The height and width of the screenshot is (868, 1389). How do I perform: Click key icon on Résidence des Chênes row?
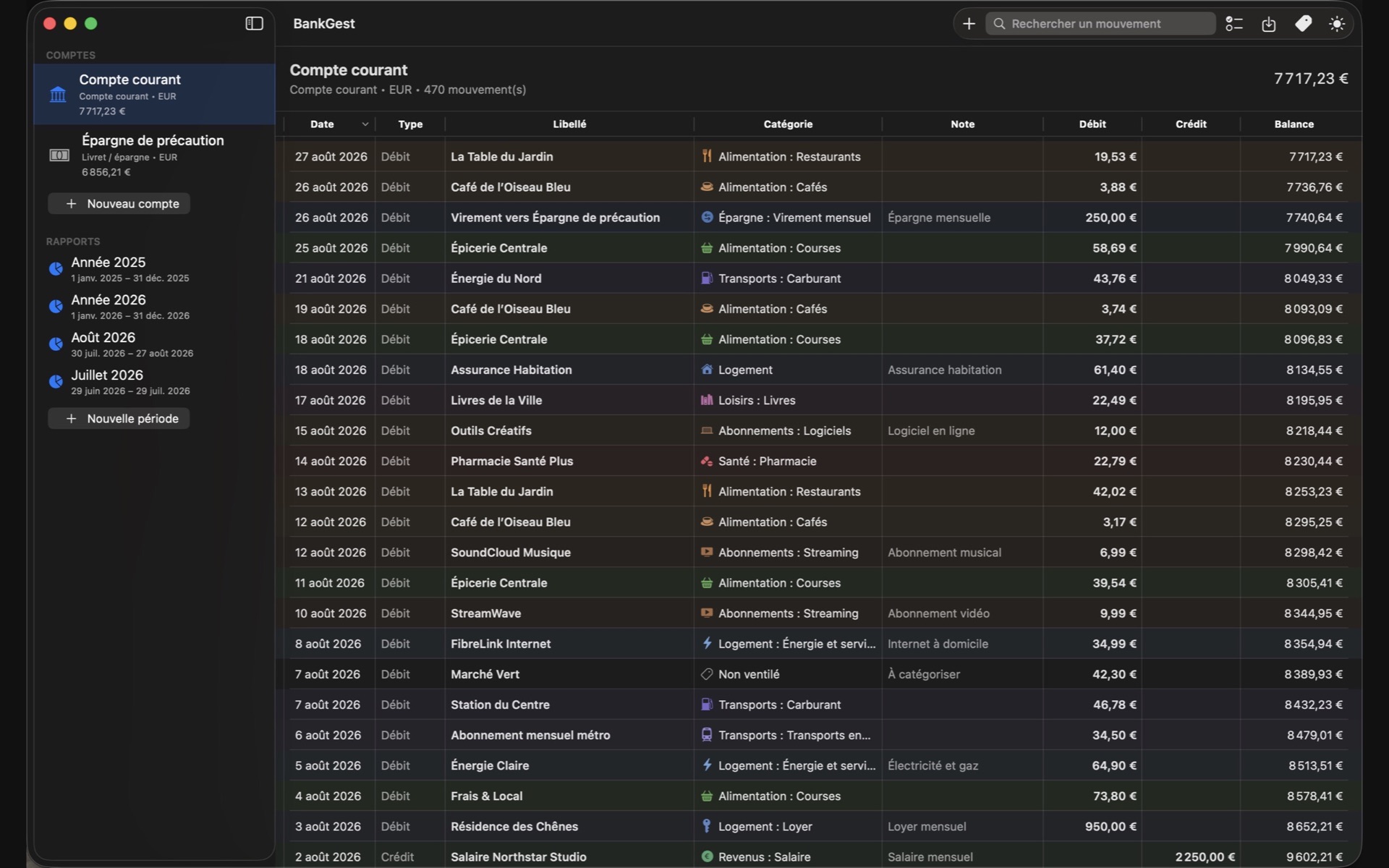[x=707, y=826]
